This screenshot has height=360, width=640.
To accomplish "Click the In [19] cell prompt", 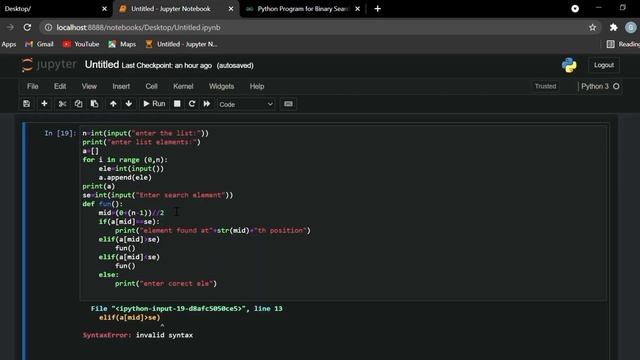I will click(60, 133).
